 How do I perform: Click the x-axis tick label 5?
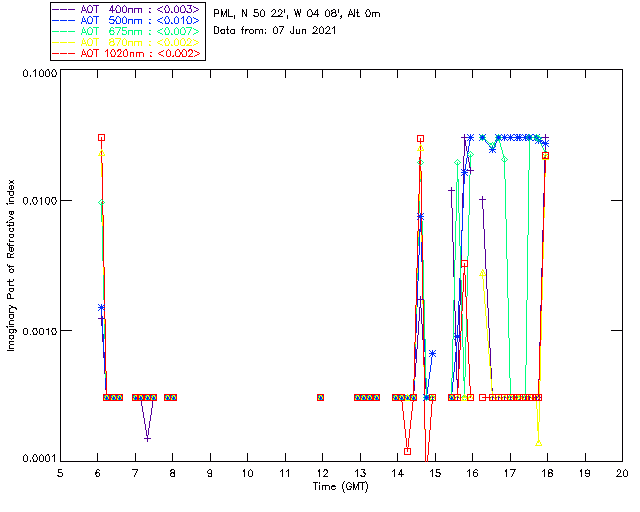(x=60, y=473)
